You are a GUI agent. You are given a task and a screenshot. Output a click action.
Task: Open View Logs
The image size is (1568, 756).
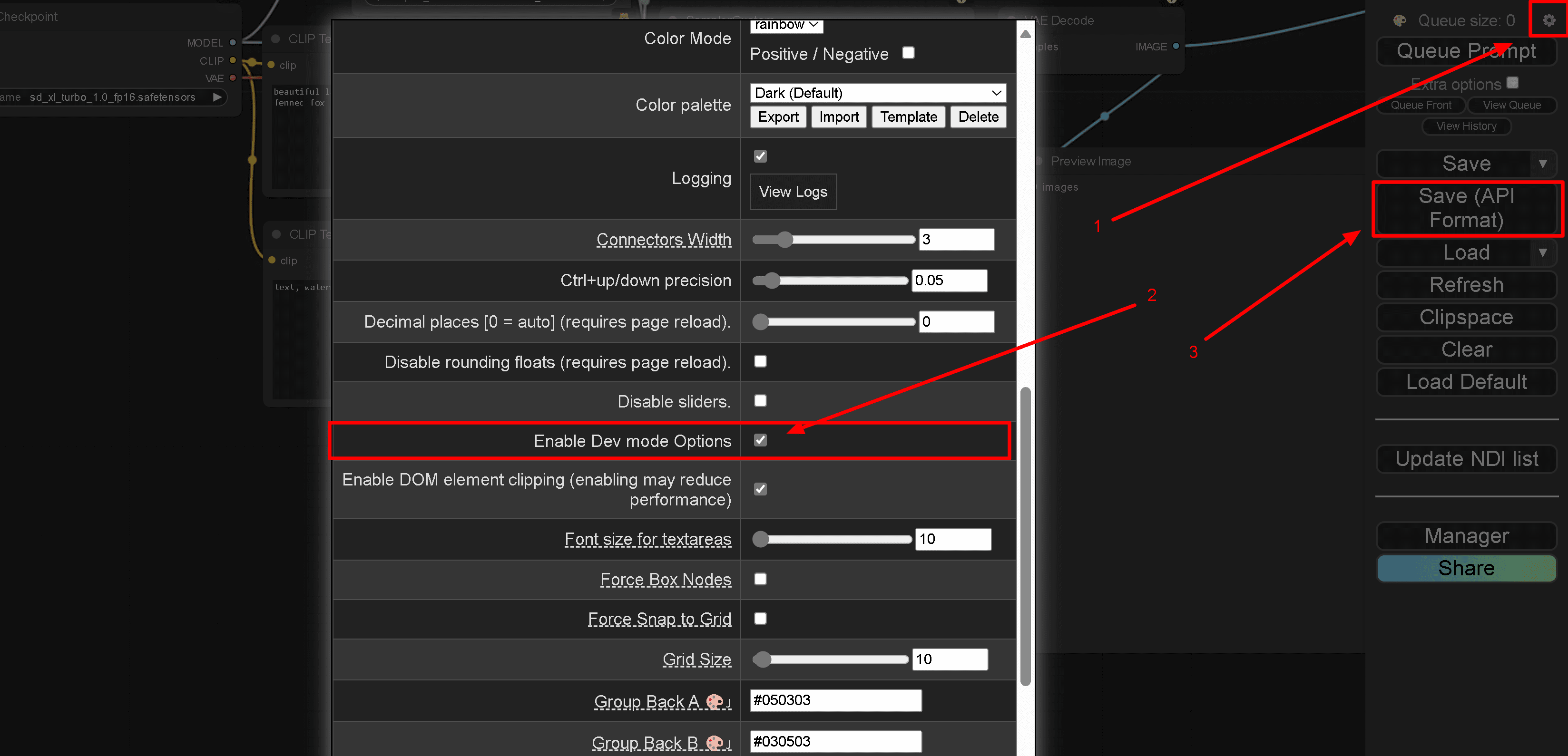point(793,192)
